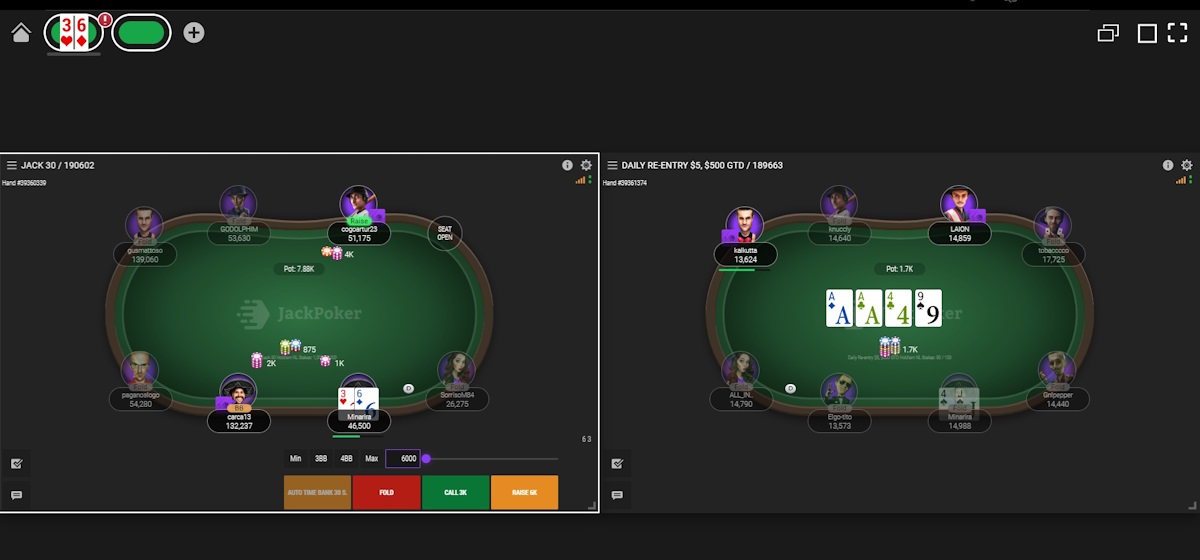
Task: Open hamburger menu of JACK 30 table
Action: 12,165
